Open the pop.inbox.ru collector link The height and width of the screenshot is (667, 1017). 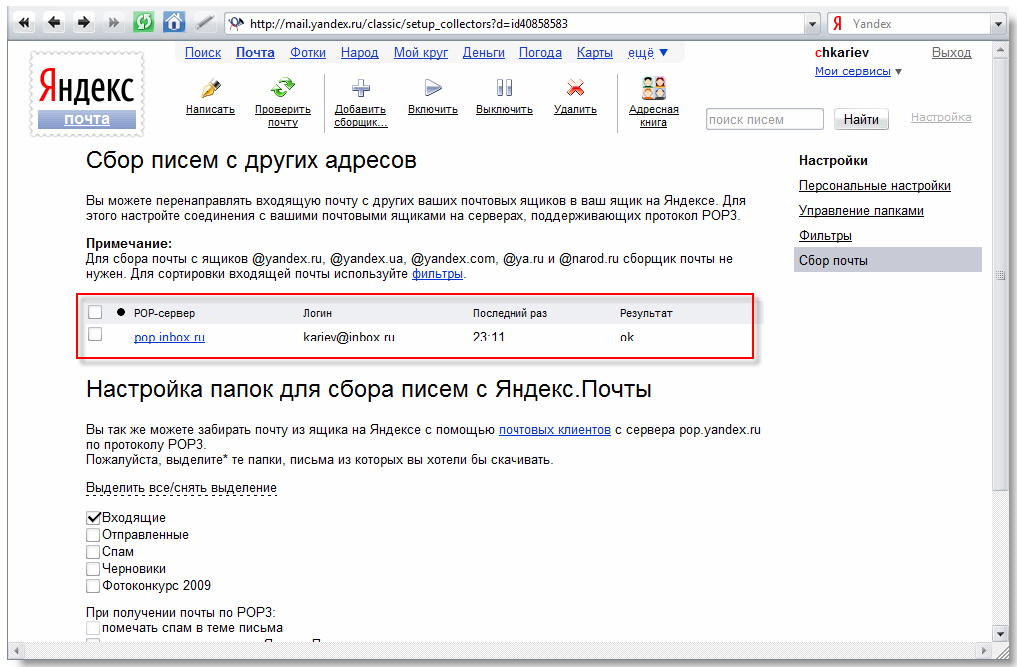[169, 337]
